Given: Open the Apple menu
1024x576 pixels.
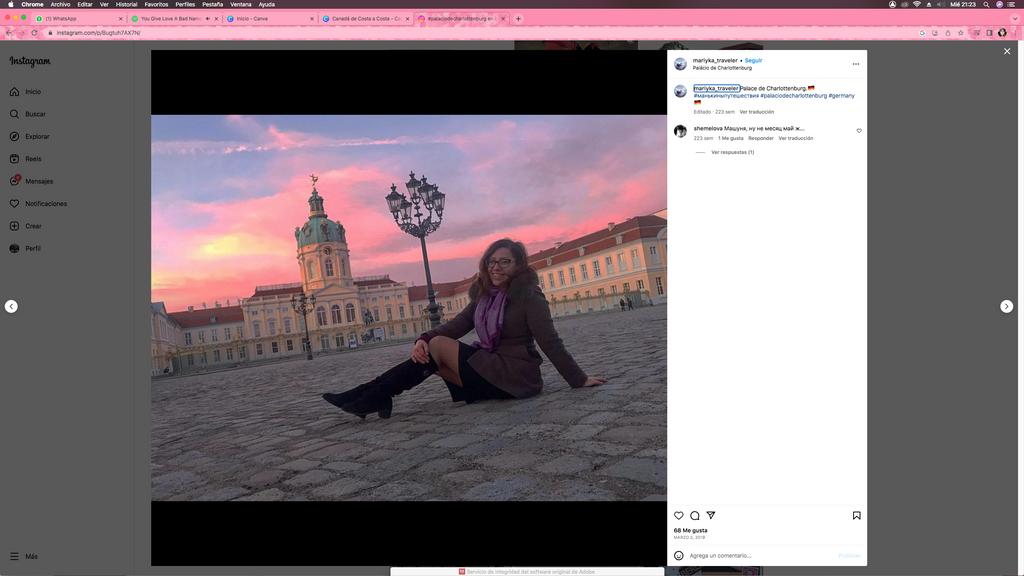Looking at the screenshot, I should [10, 5].
